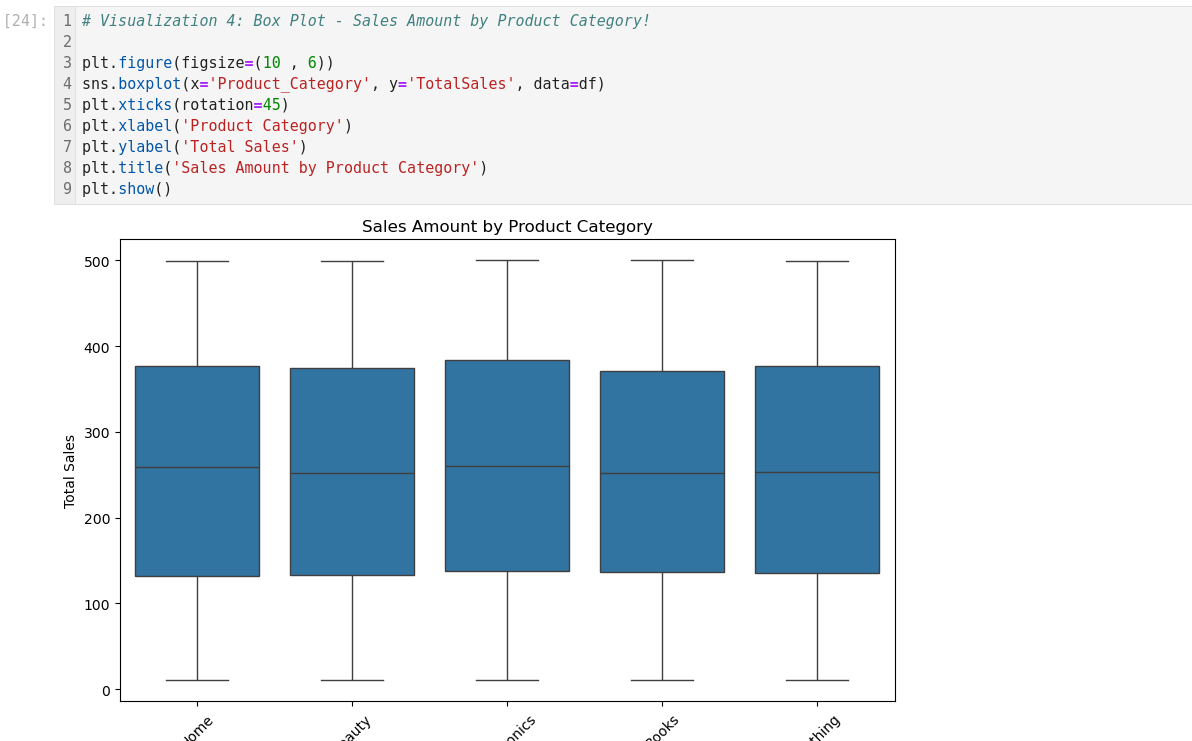Click the median line of the third box
1192x741 pixels.
point(507,466)
